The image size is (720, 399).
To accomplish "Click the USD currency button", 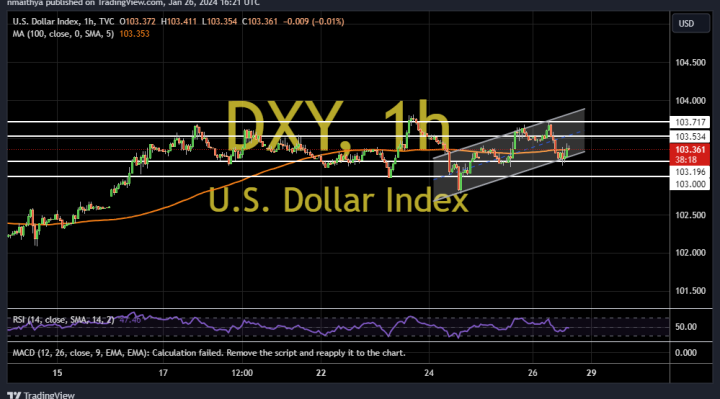I will 691,23.
